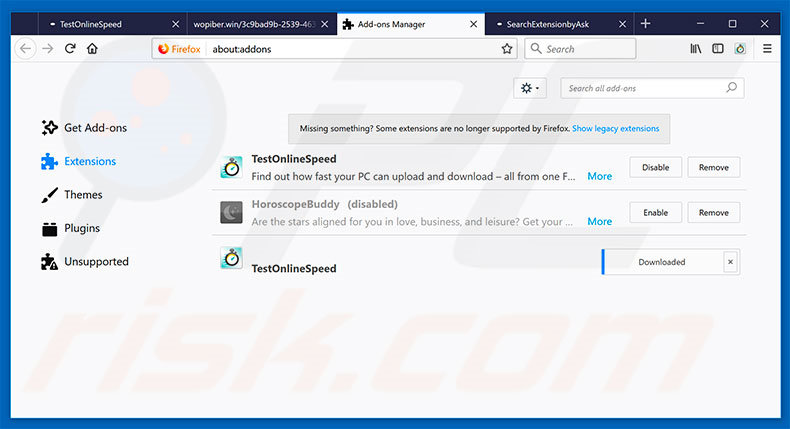Click the magnifier in Search all add-ons
790x429 pixels.
click(731, 88)
